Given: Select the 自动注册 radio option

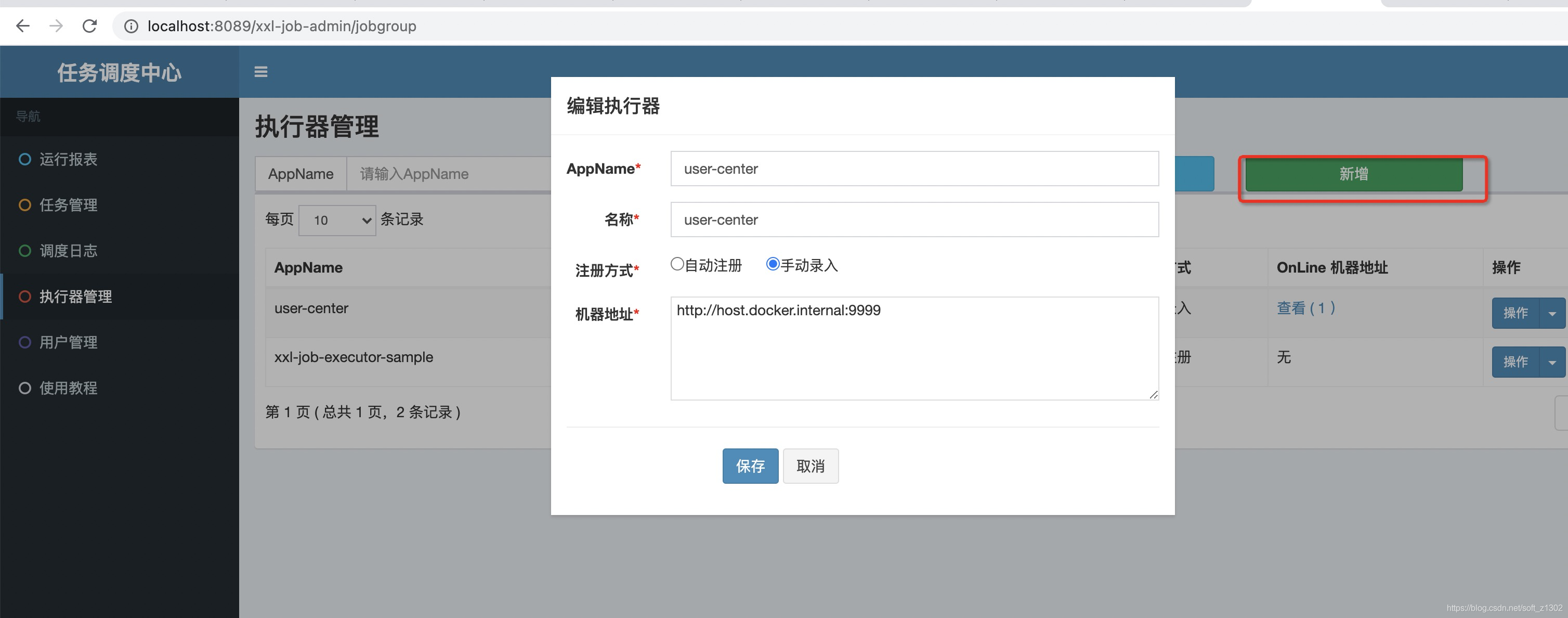Looking at the screenshot, I should (x=677, y=264).
